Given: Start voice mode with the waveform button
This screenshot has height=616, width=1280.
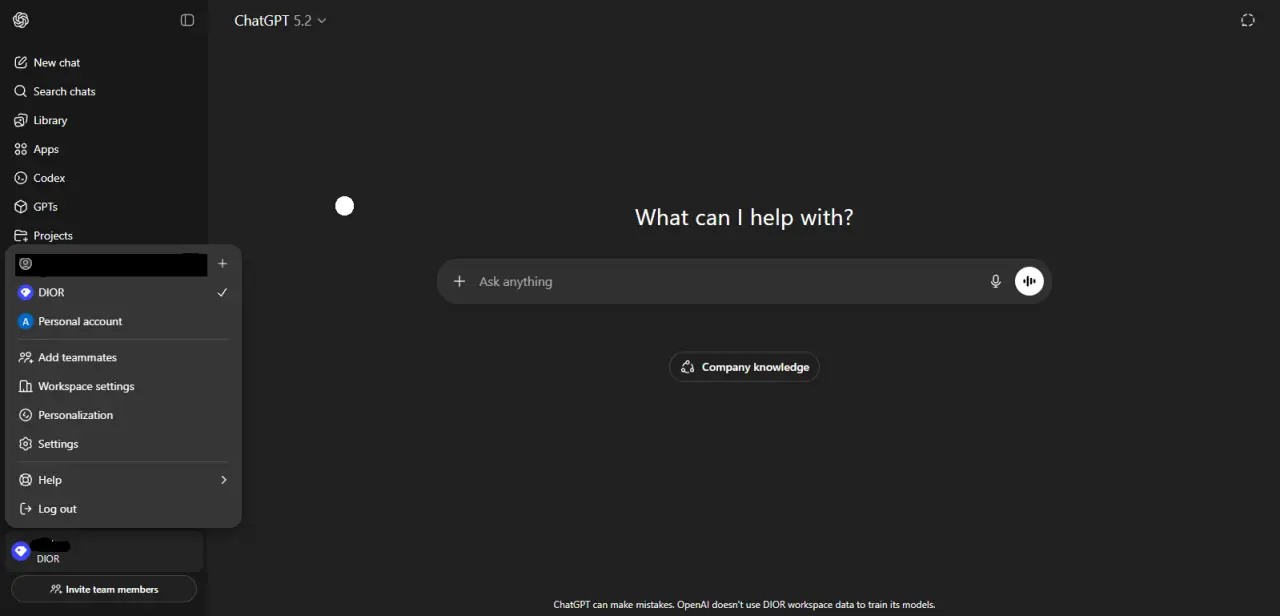Looking at the screenshot, I should [1029, 282].
